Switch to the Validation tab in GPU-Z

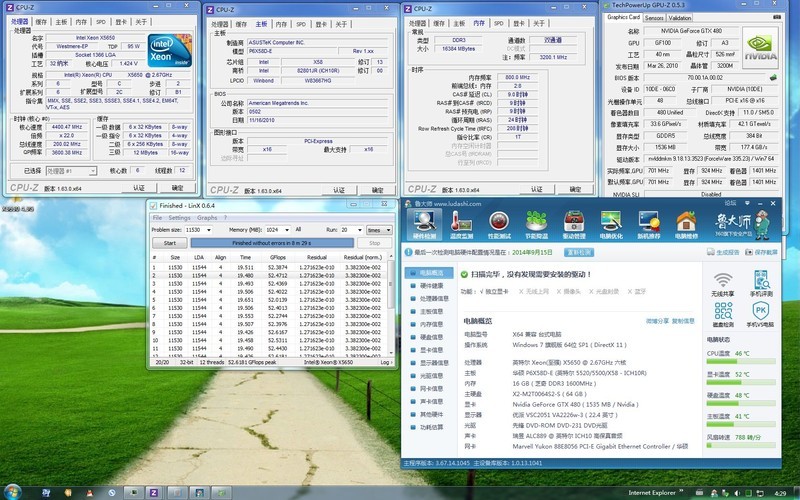pos(680,18)
